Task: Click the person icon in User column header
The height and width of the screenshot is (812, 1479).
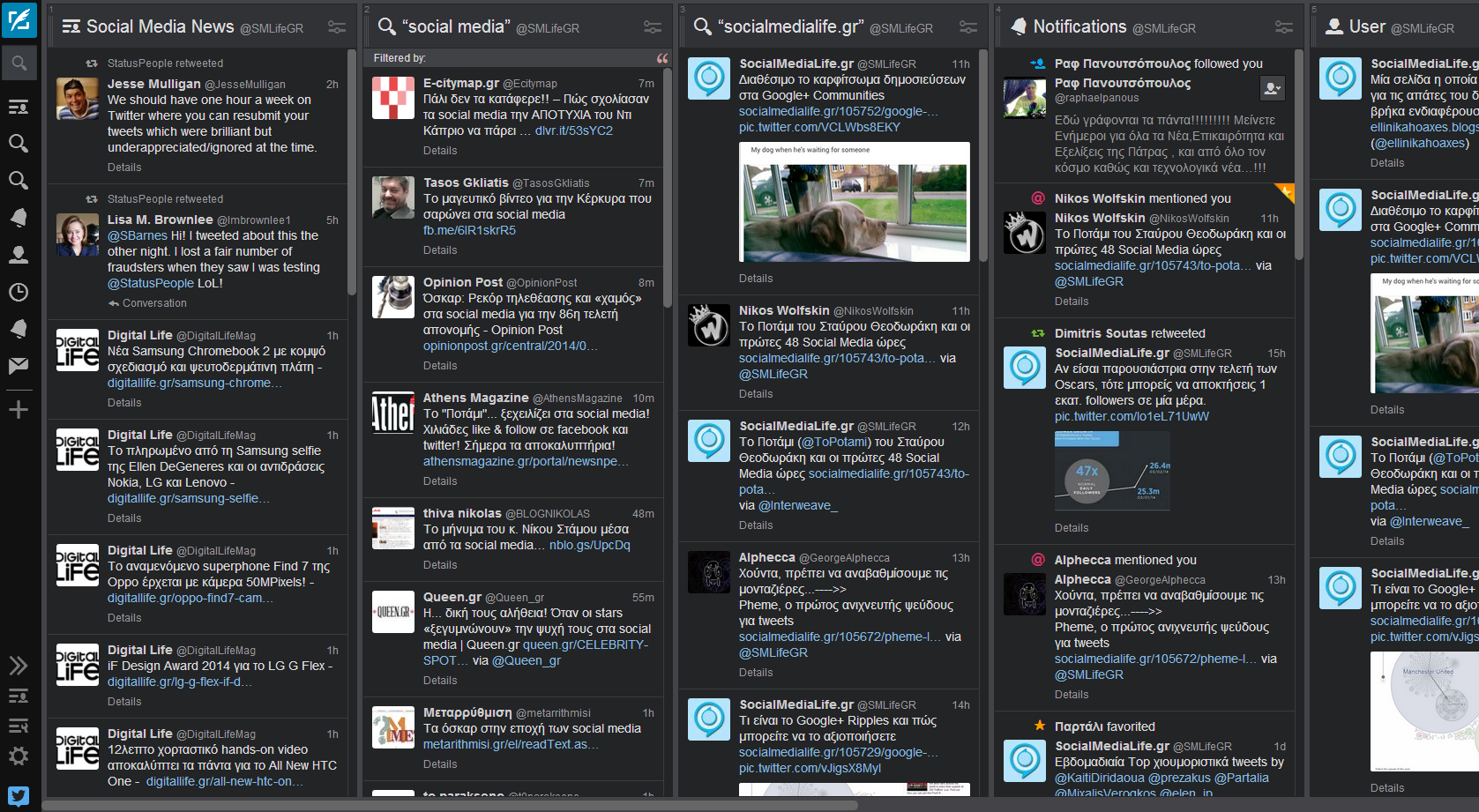Action: (x=1334, y=26)
